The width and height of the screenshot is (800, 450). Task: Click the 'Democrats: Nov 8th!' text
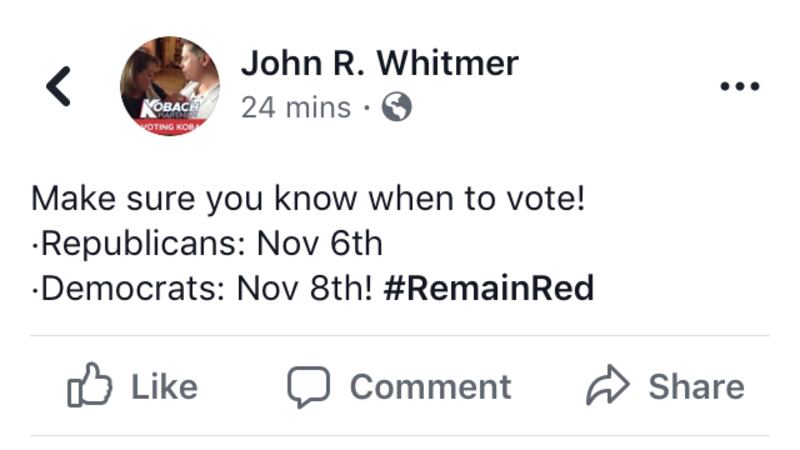(203, 288)
